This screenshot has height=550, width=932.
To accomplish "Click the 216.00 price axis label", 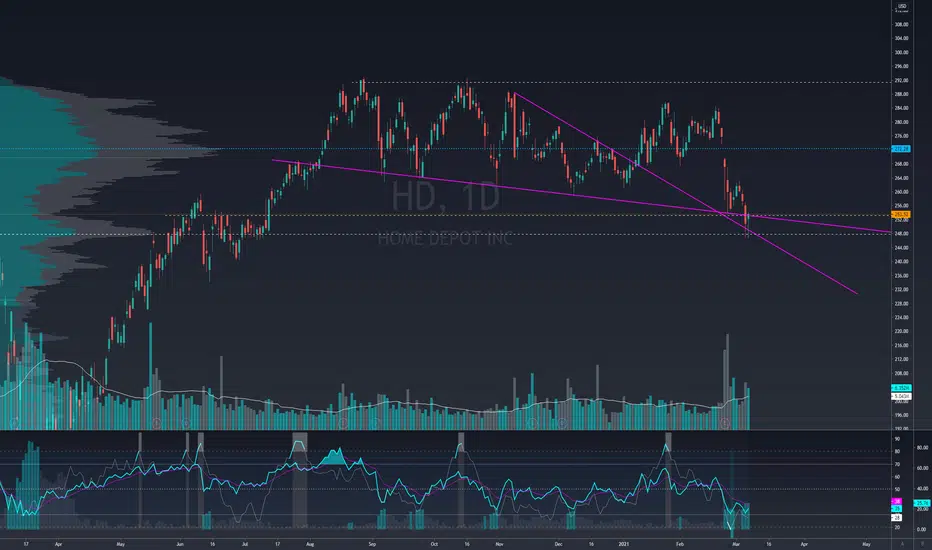I will pos(901,345).
